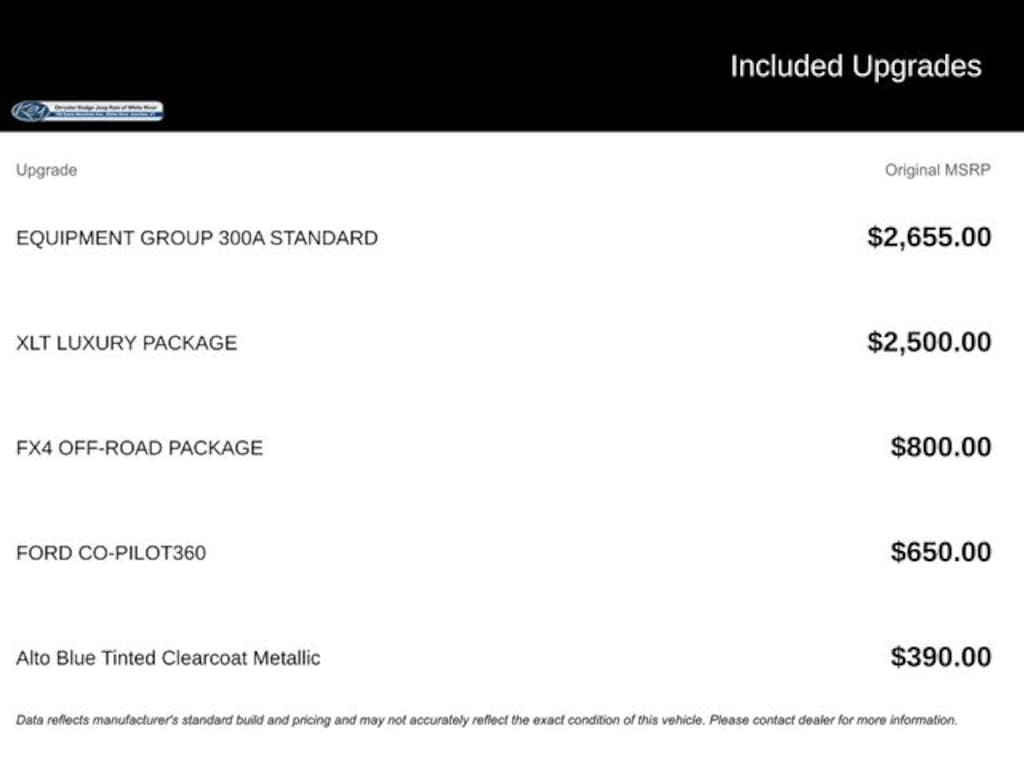
Task: Click the word PACKAGE in FX4 row
Action: pyautogui.click(x=215, y=448)
